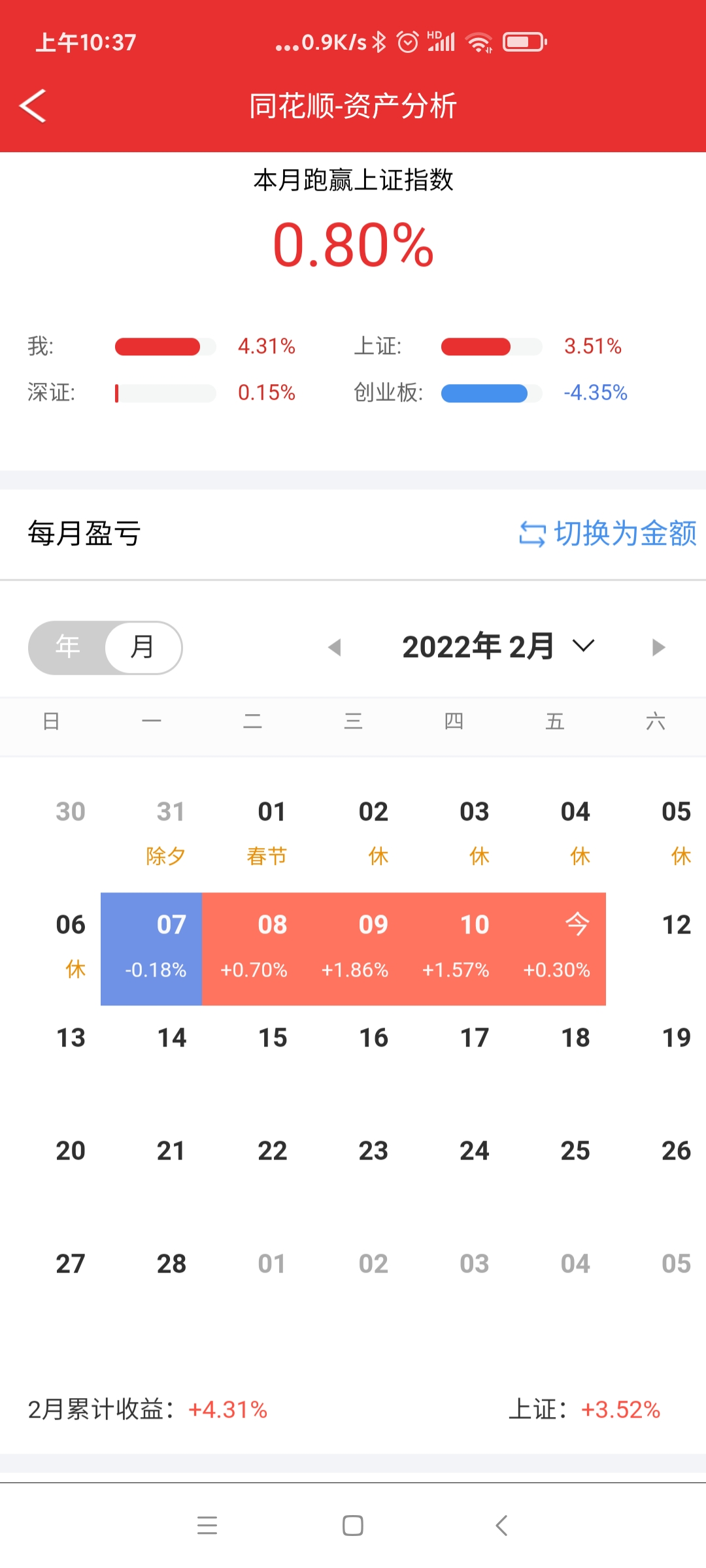Open Android recent apps menu icon
This screenshot has height=1568, width=706.
tap(207, 1526)
